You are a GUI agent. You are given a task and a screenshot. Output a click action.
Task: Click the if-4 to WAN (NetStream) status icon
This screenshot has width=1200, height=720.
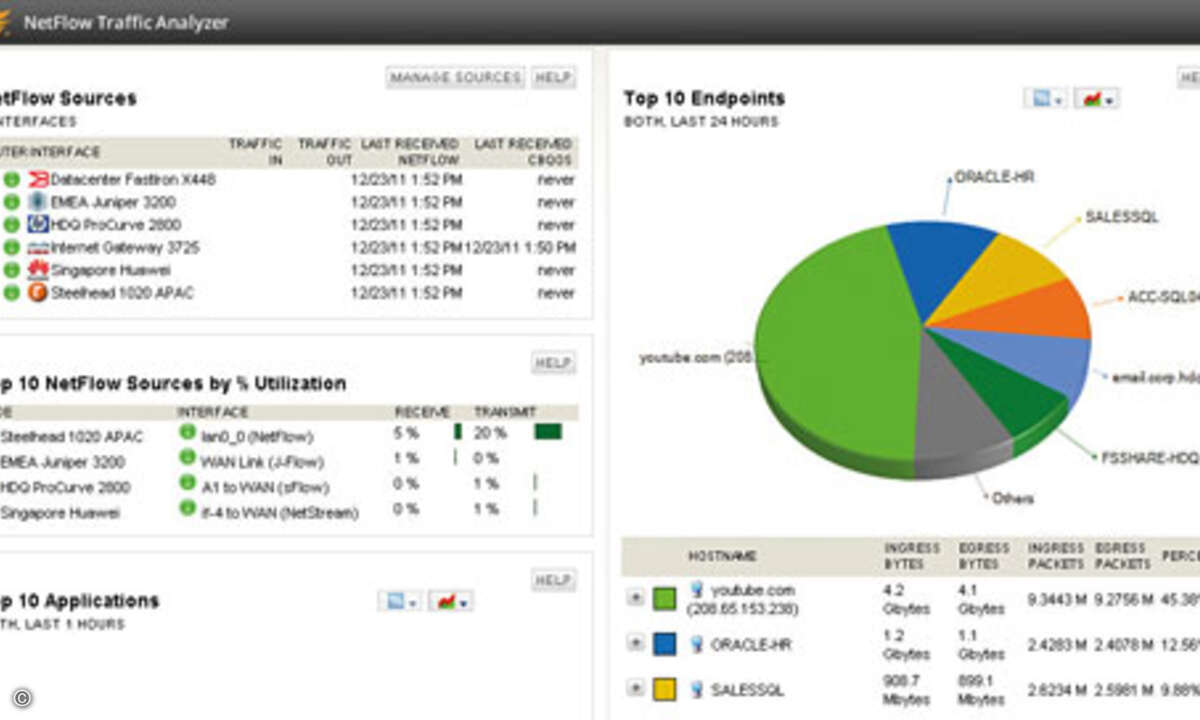pyautogui.click(x=187, y=508)
